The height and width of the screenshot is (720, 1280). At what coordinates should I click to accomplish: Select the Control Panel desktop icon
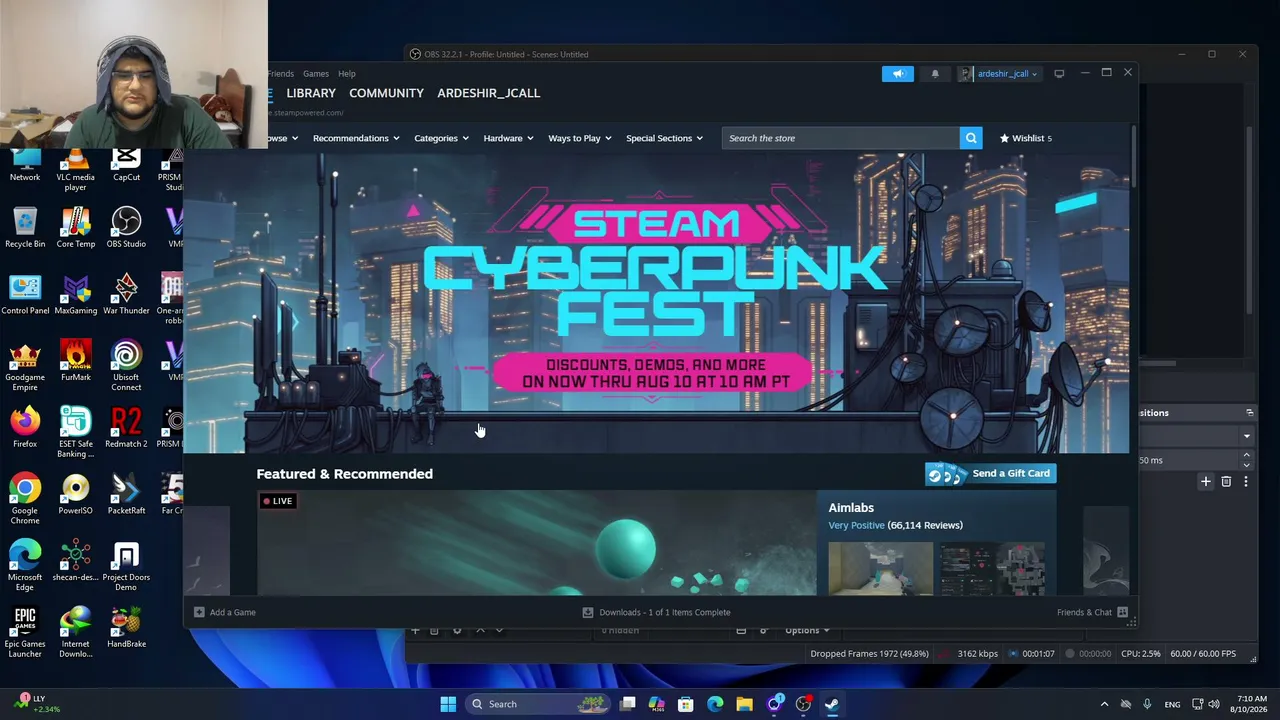(25, 295)
